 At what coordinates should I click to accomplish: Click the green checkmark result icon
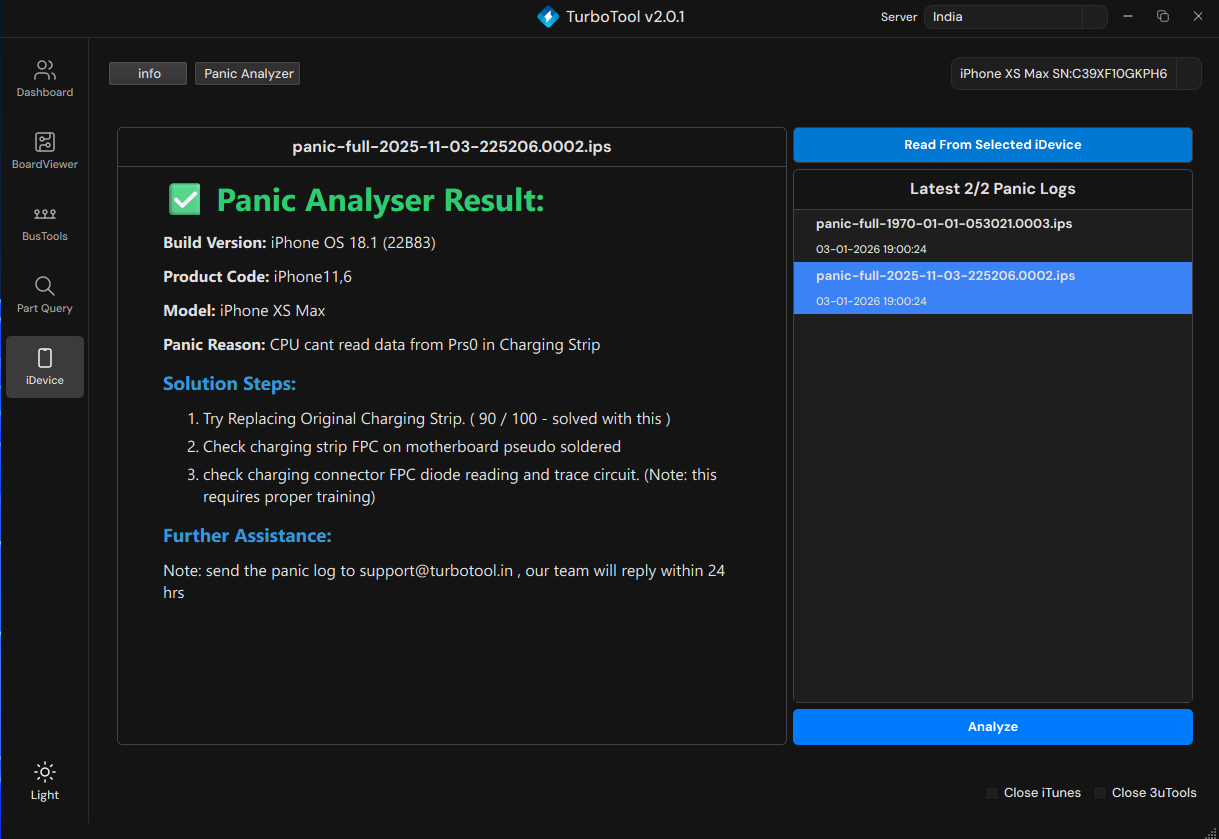[184, 199]
